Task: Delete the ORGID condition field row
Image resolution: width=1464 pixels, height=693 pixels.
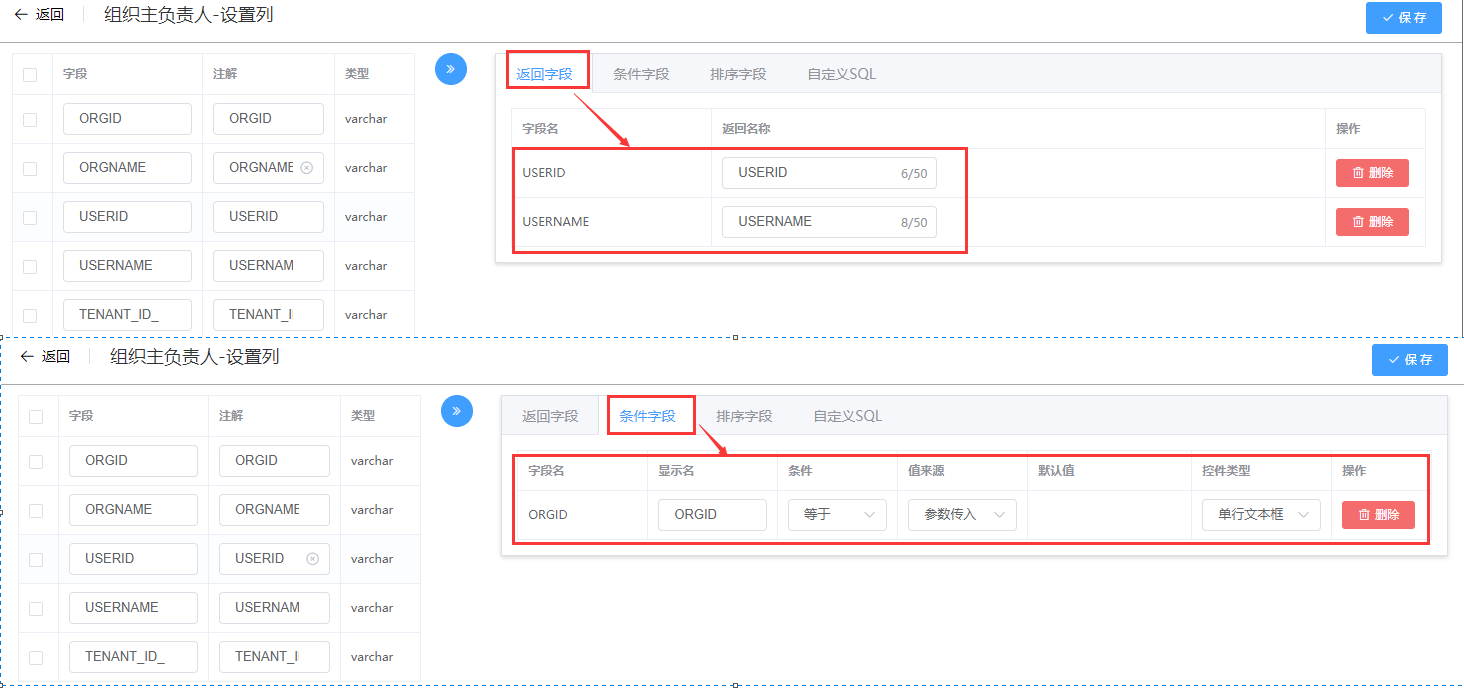Action: coord(1378,515)
